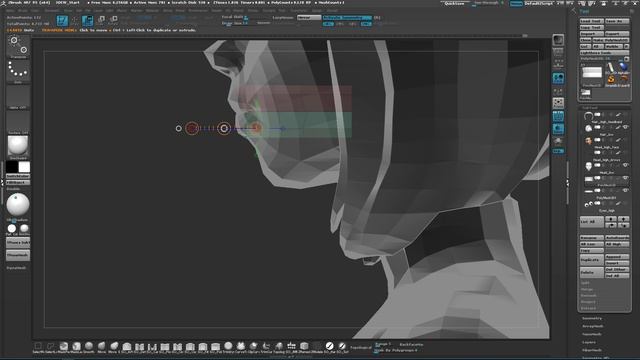
Task: Open the Alpha menu
Action: coord(10,11)
